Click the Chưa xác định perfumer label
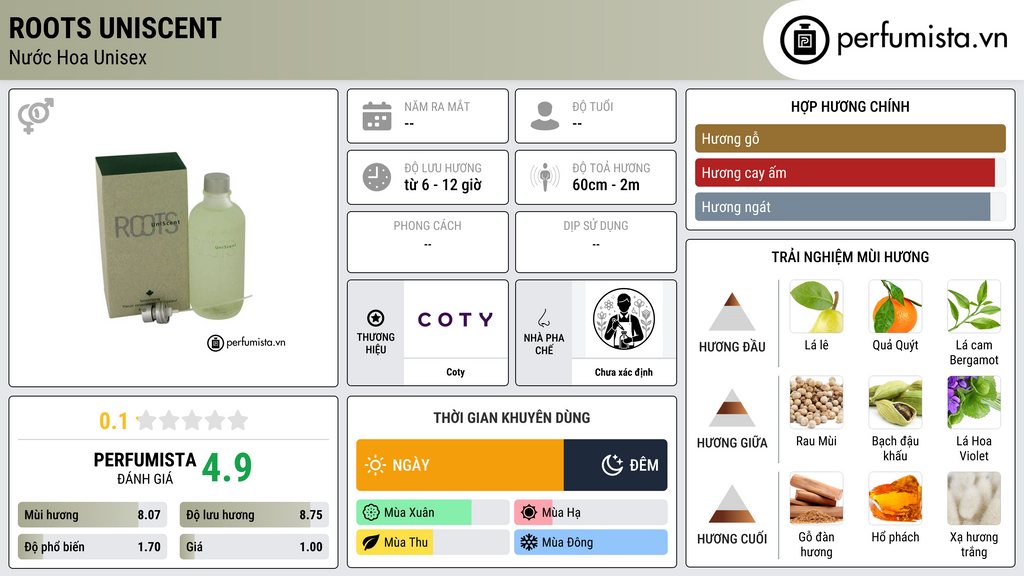Screen dimensions: 1024x576 click(x=624, y=372)
